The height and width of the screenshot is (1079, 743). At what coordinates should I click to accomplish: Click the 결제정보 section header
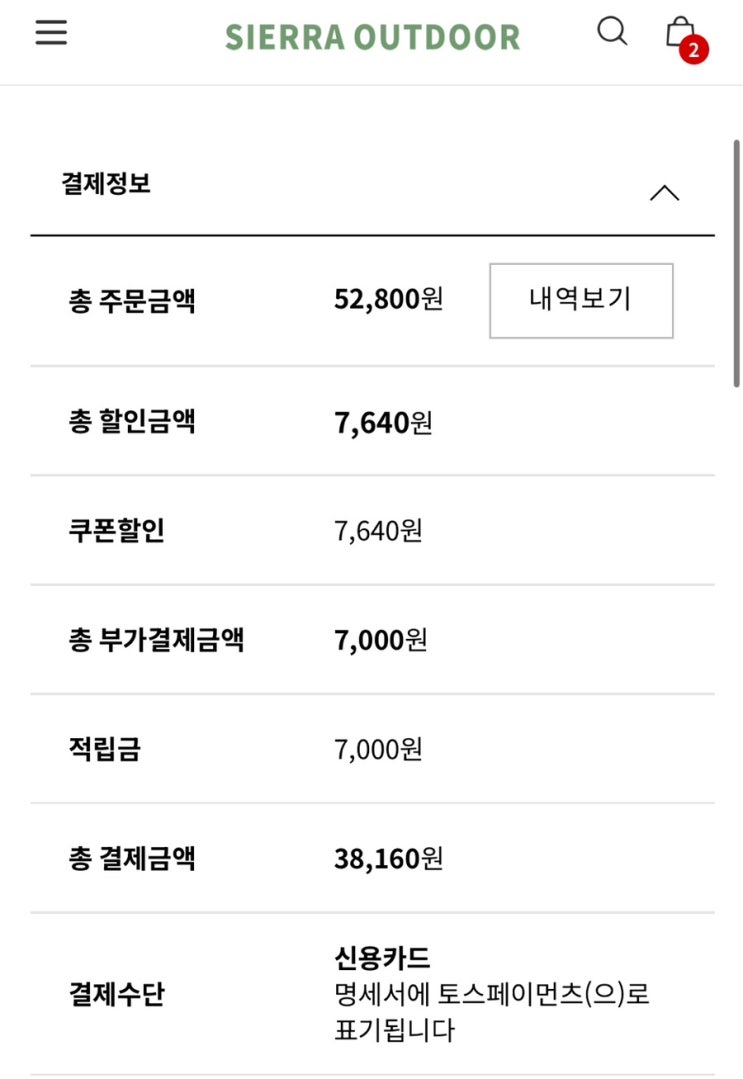point(372,184)
